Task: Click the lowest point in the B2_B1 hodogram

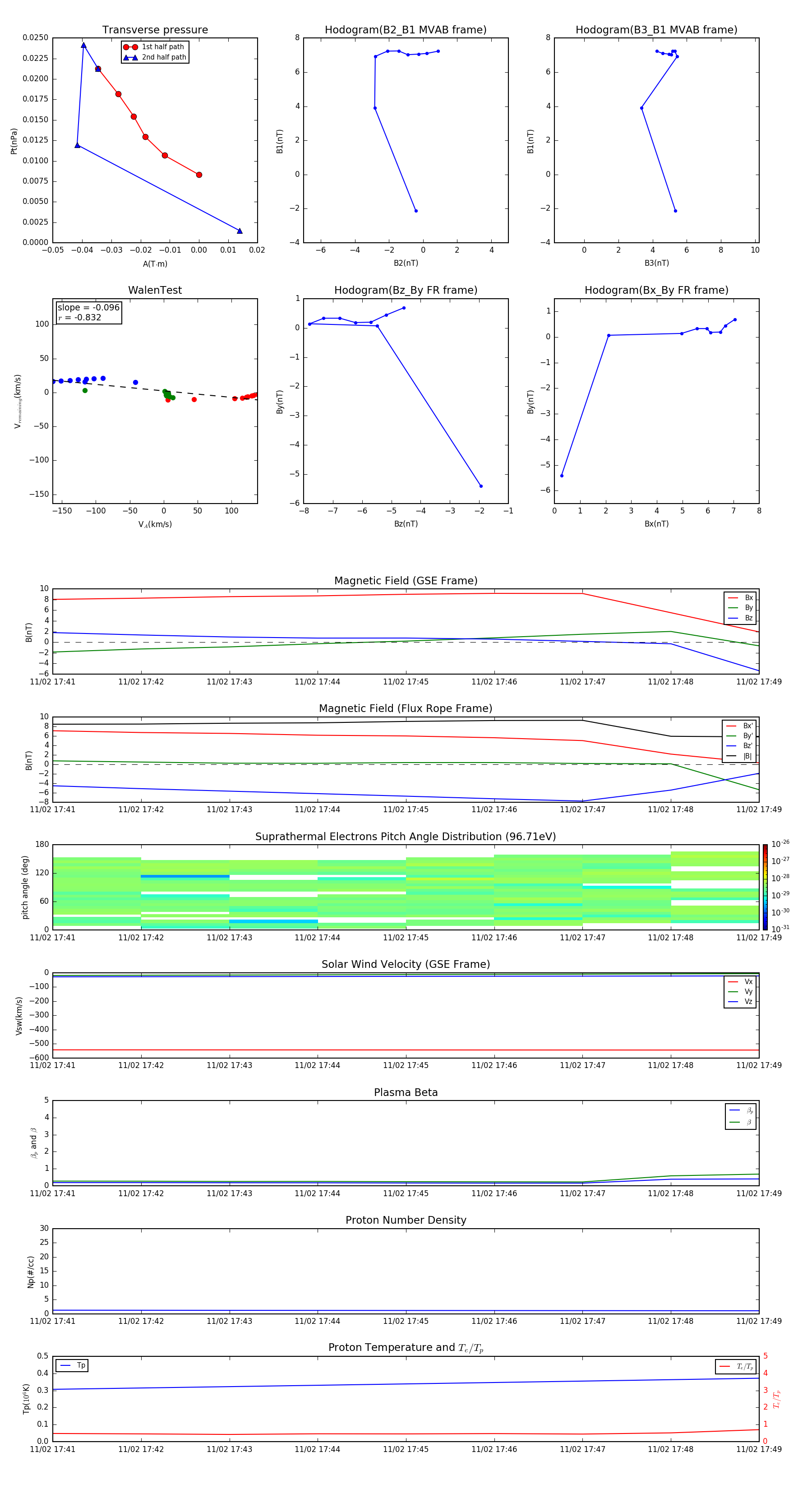Action: 416,210
